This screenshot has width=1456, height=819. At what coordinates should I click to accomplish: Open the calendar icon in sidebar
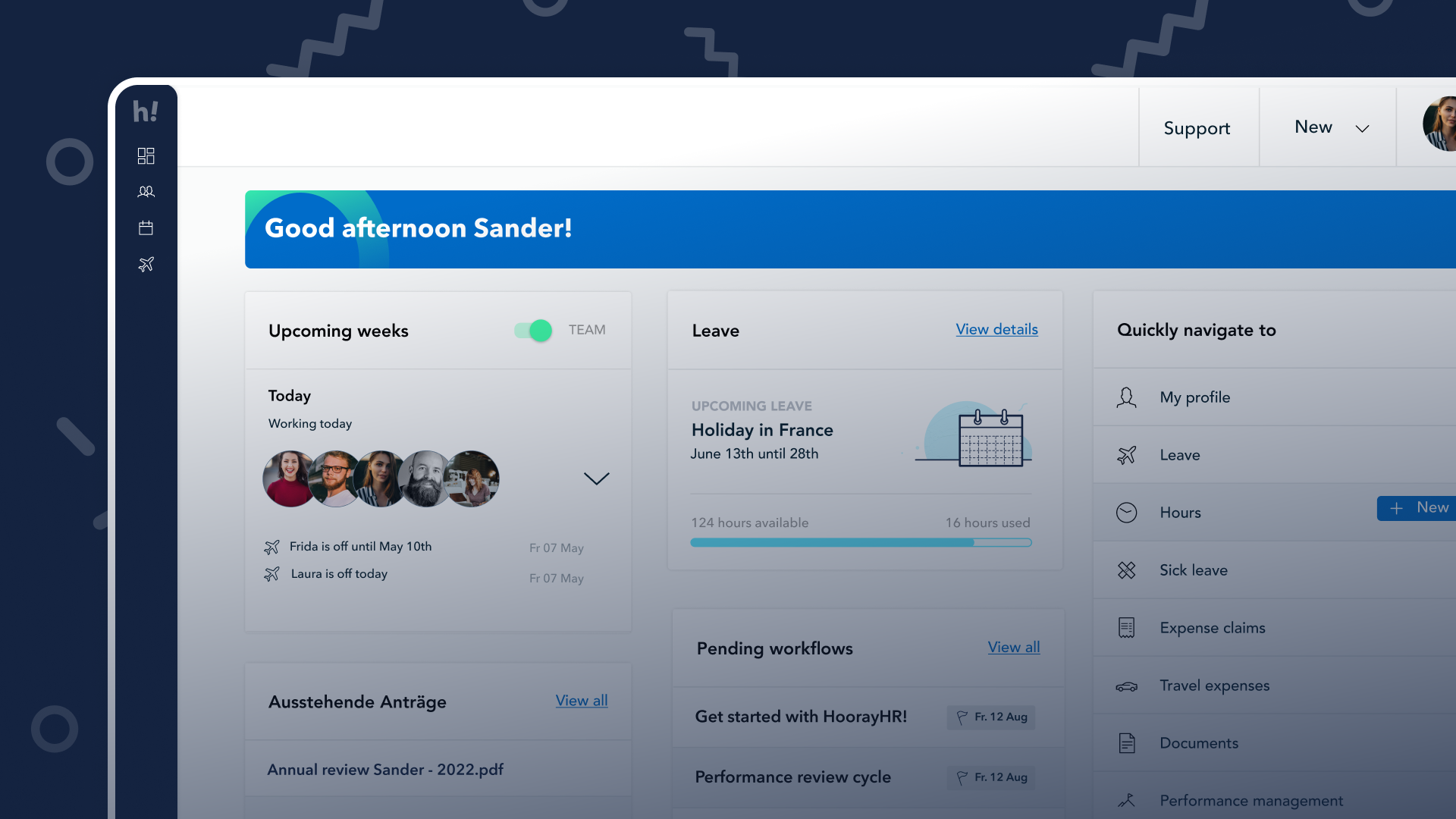coord(147,228)
